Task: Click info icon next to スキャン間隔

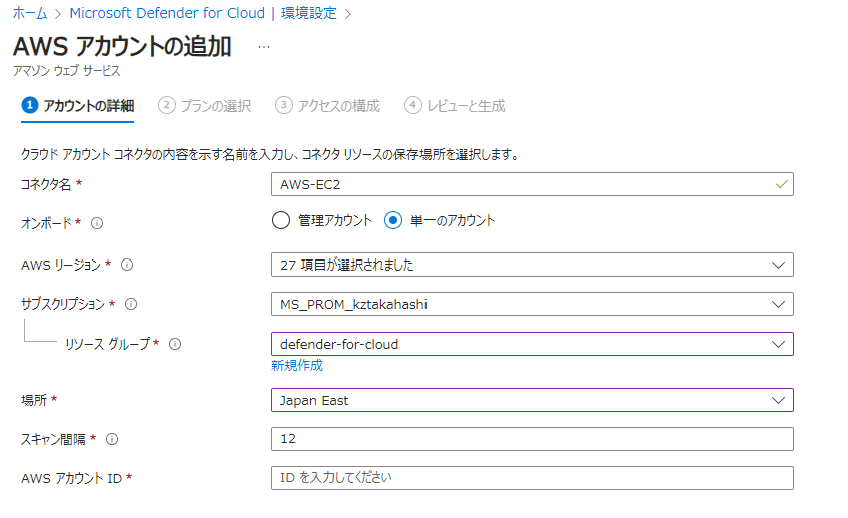Action: pos(112,439)
